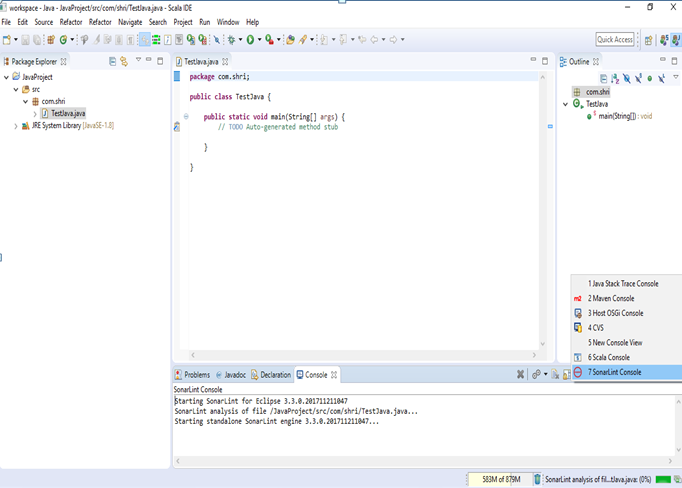Open the Refactor menu

71,21
